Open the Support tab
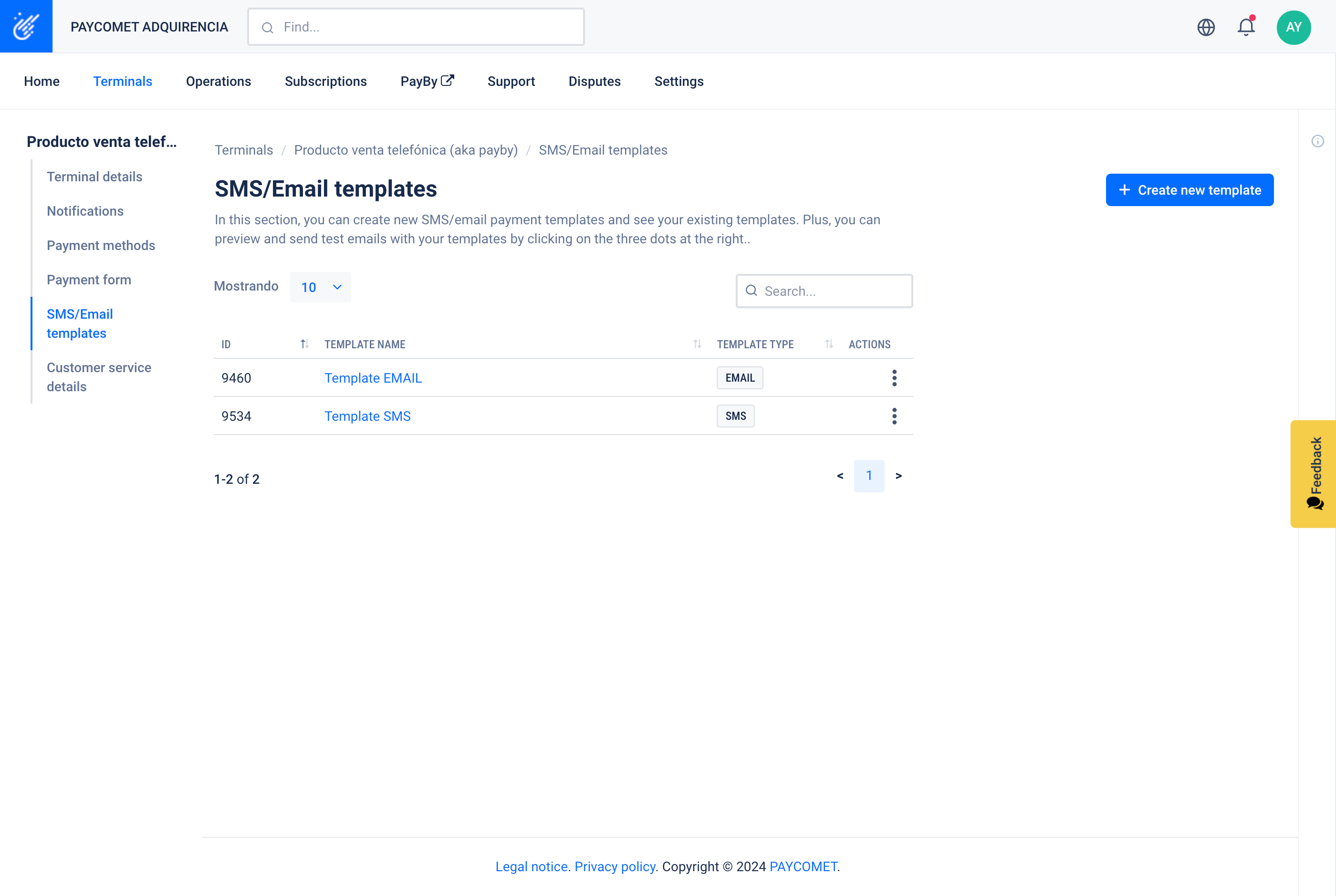The height and width of the screenshot is (896, 1336). [511, 81]
